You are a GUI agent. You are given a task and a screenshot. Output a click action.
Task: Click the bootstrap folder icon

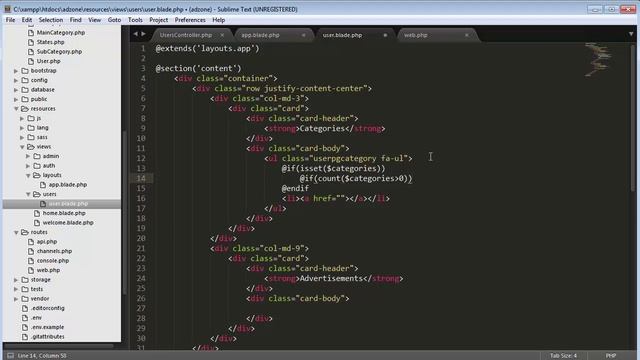click(x=24, y=71)
